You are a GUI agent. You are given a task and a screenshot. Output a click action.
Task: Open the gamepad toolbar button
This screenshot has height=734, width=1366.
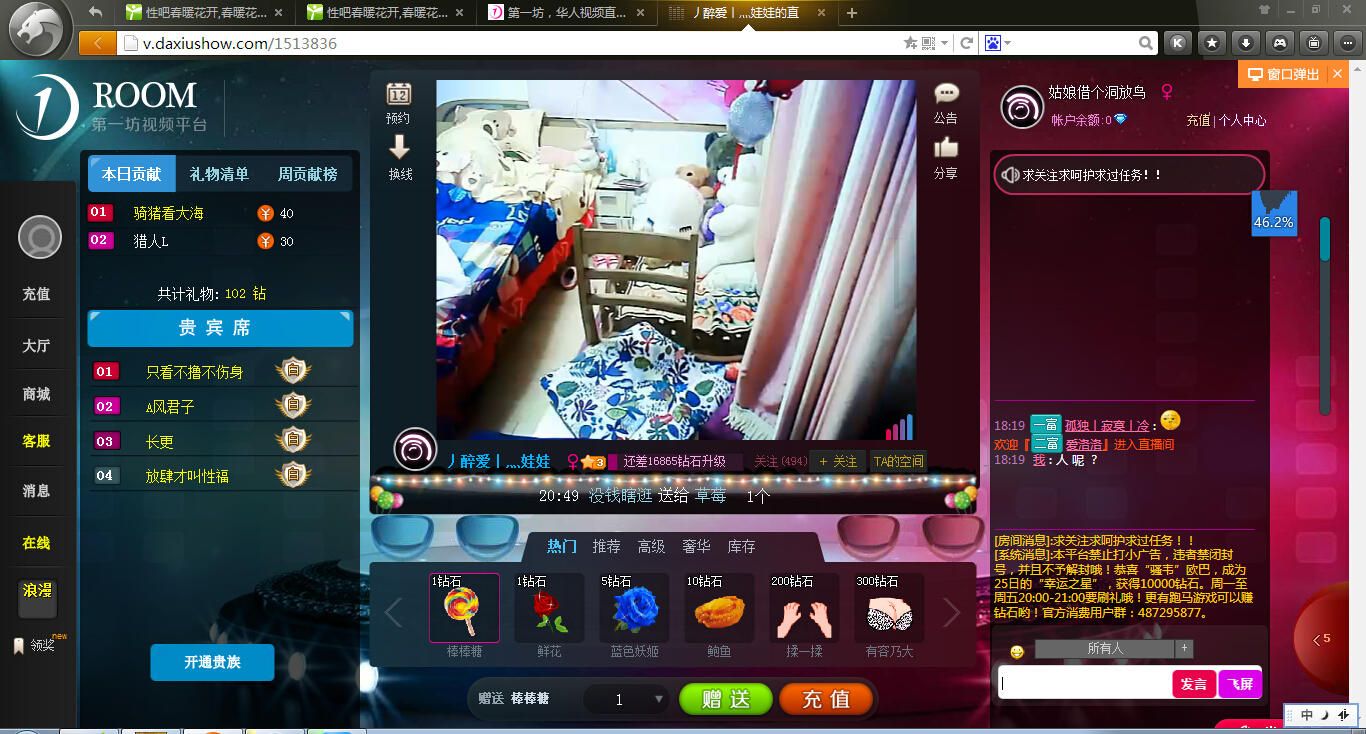click(1280, 43)
